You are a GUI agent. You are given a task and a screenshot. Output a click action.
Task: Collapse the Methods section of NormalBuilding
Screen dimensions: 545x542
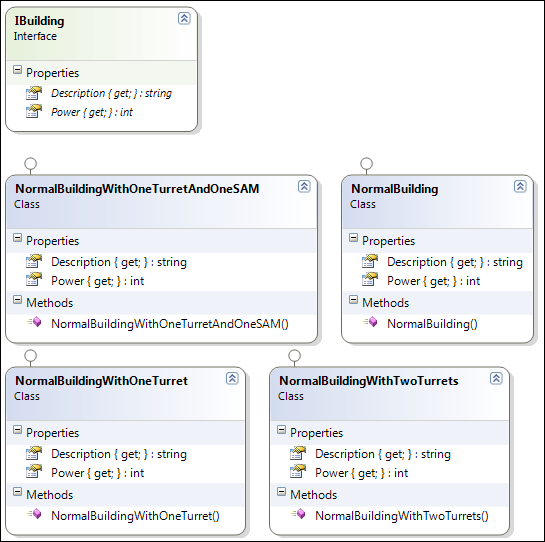[x=353, y=300]
